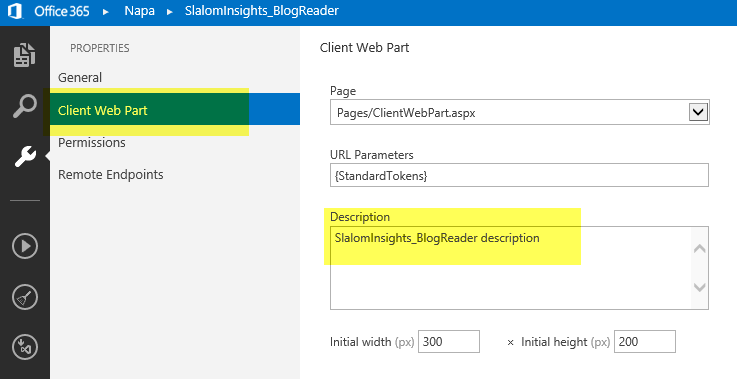
Task: Click the URL Parameters label
Action: [x=371, y=155]
